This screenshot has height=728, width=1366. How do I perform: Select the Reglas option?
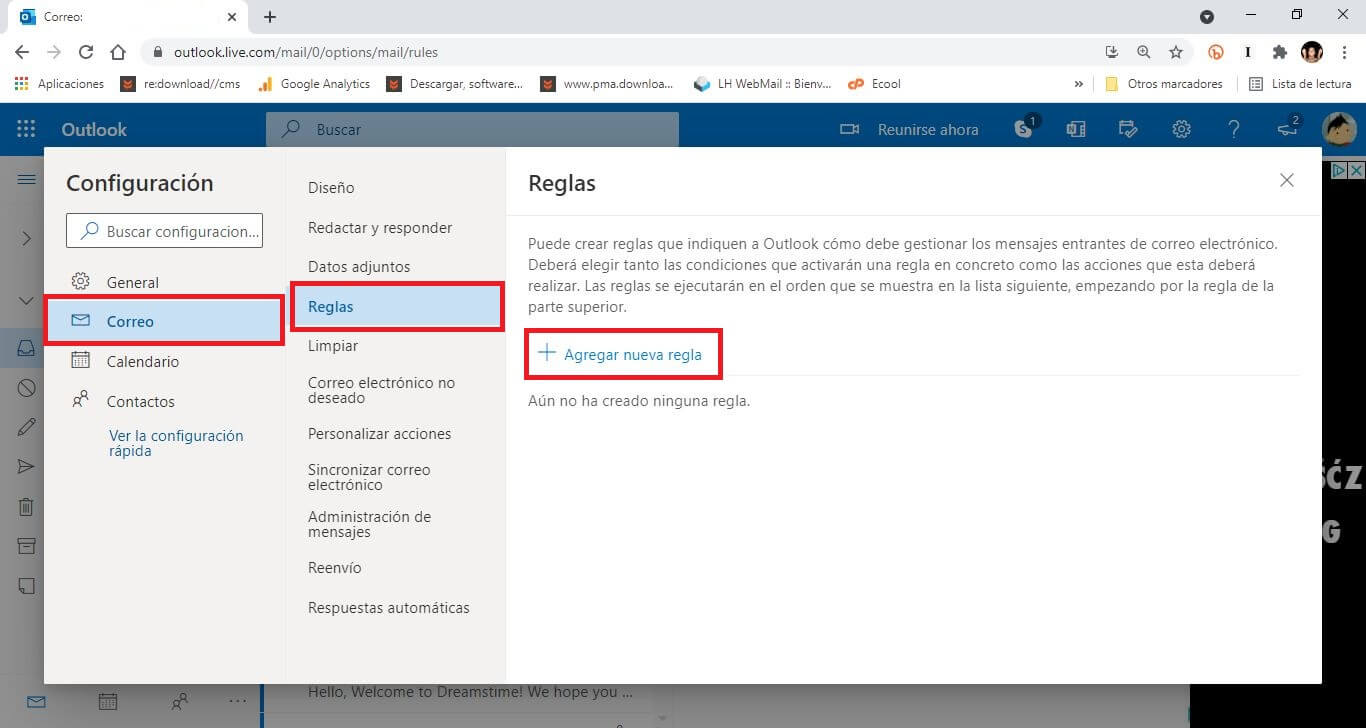(396, 307)
